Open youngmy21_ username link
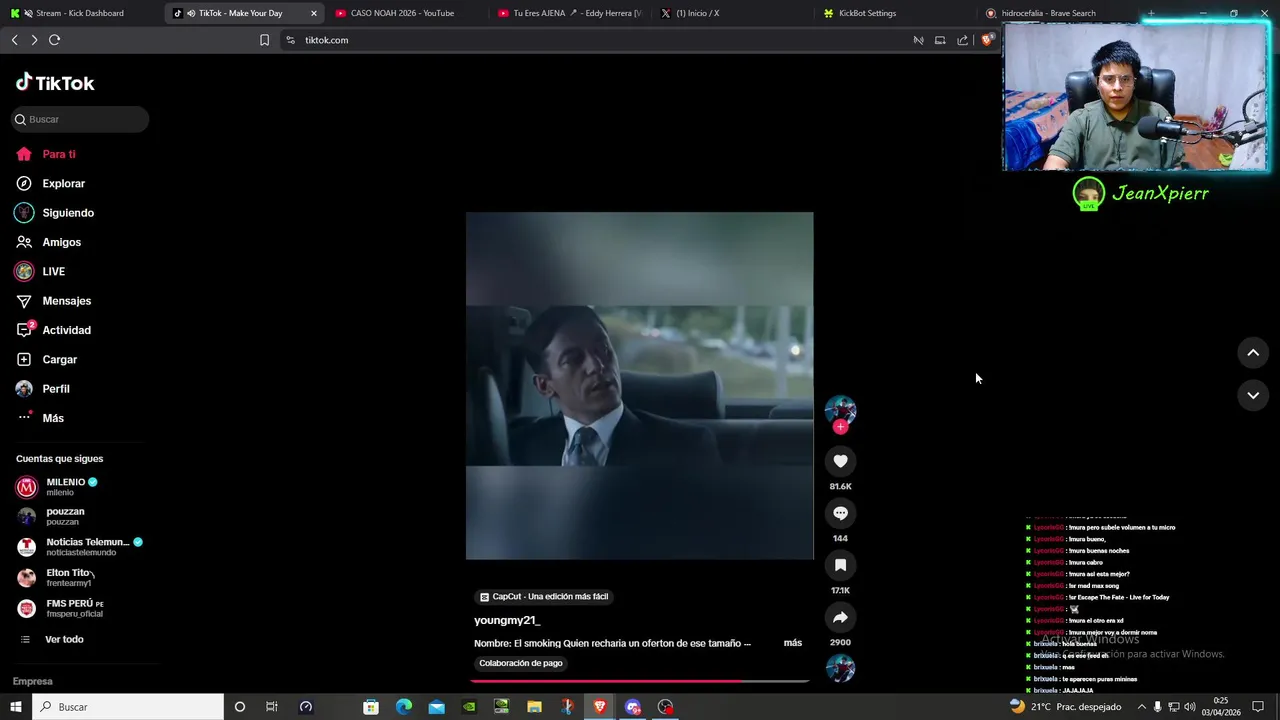Screen dimensions: 1280x720 coord(507,621)
